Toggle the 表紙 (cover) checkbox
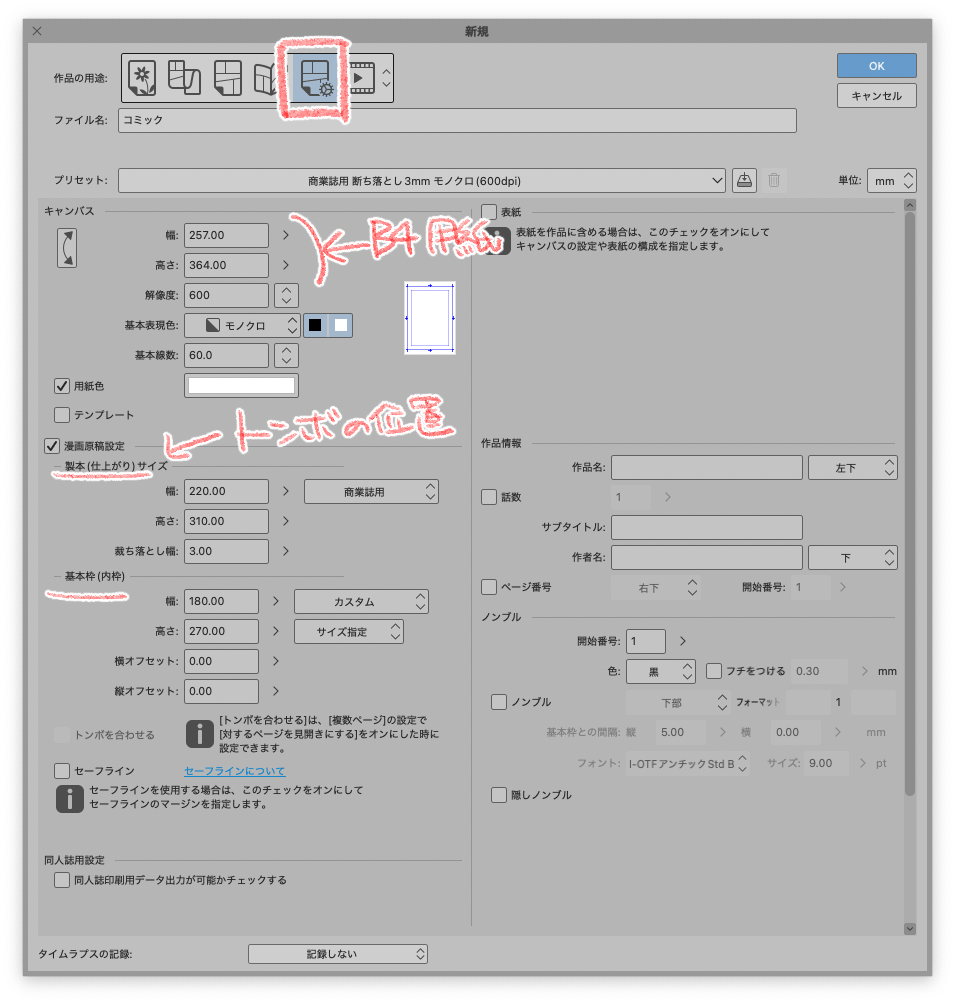Screen dimensions: 955x1003 [489, 211]
